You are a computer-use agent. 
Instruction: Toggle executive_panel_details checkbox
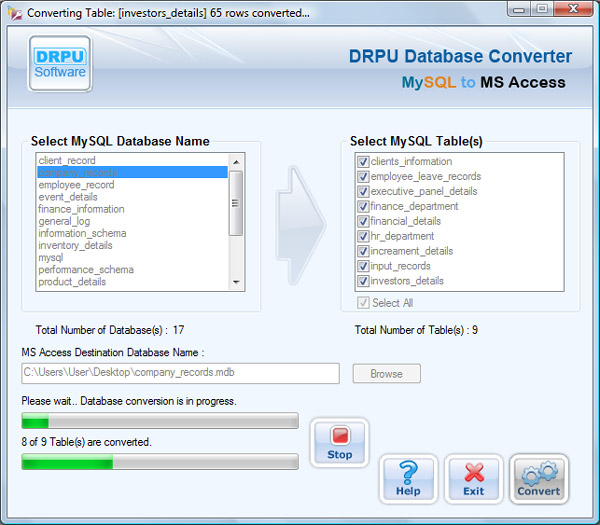click(x=363, y=191)
